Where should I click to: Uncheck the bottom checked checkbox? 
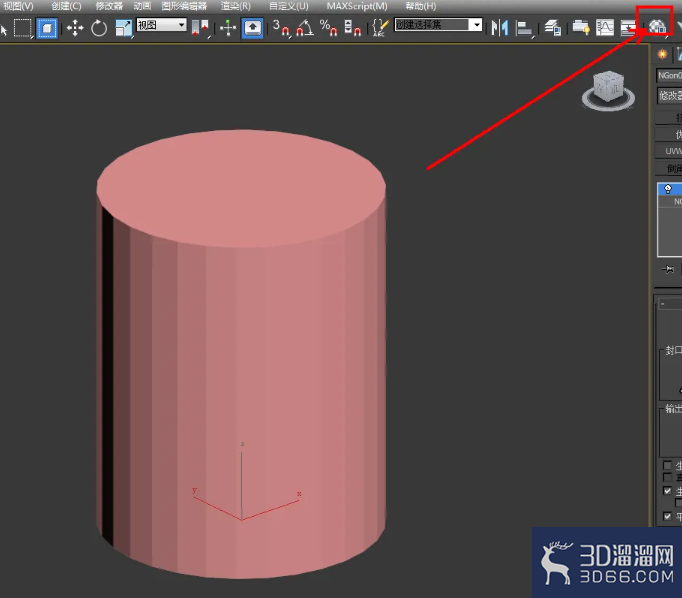(667, 516)
